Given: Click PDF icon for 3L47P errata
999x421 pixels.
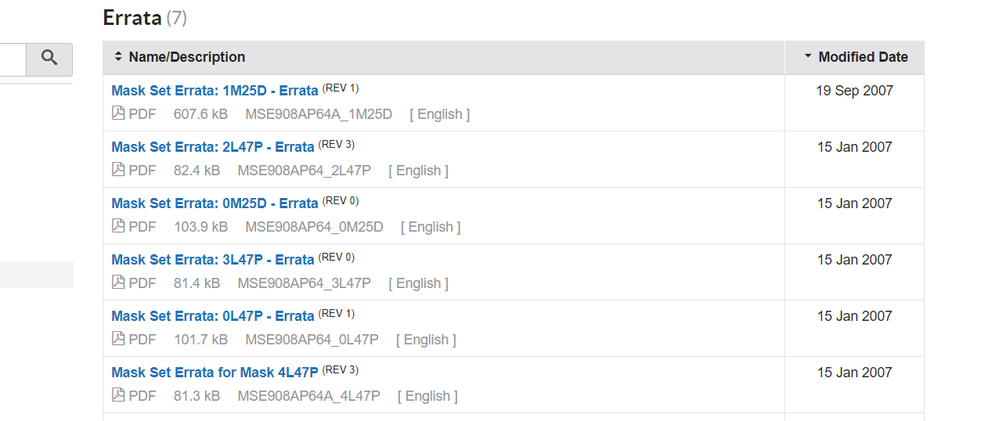Looking at the screenshot, I should coord(118,283).
